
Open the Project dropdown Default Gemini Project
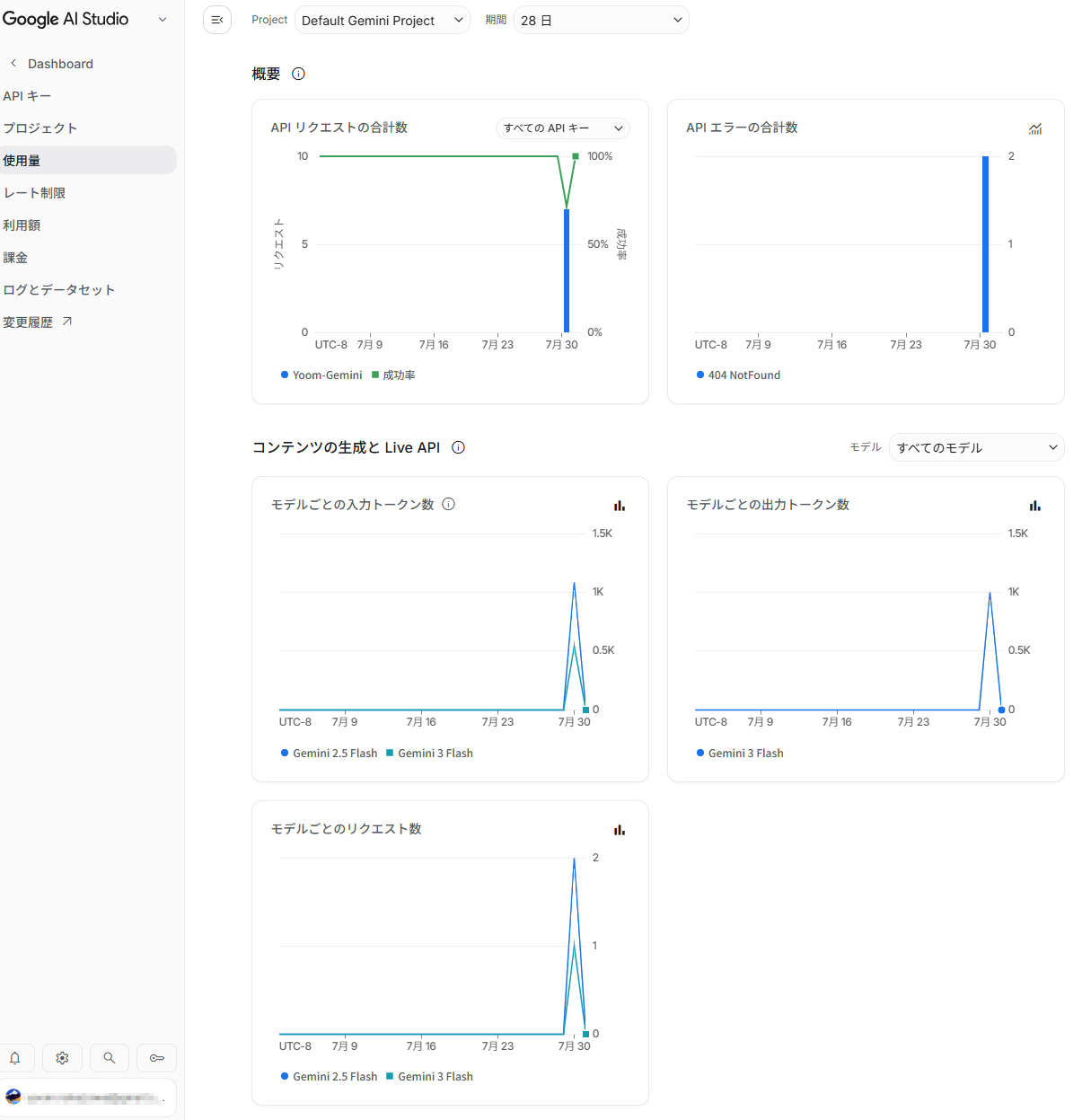point(383,20)
